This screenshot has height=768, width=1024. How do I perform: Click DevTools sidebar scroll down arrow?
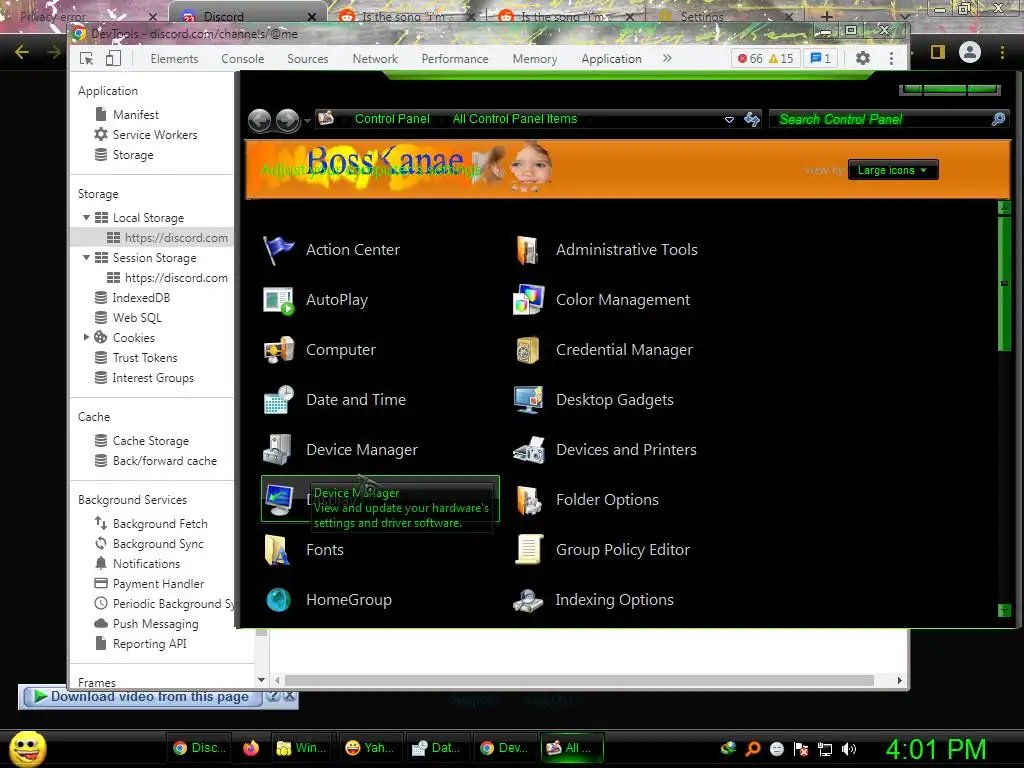[261, 680]
